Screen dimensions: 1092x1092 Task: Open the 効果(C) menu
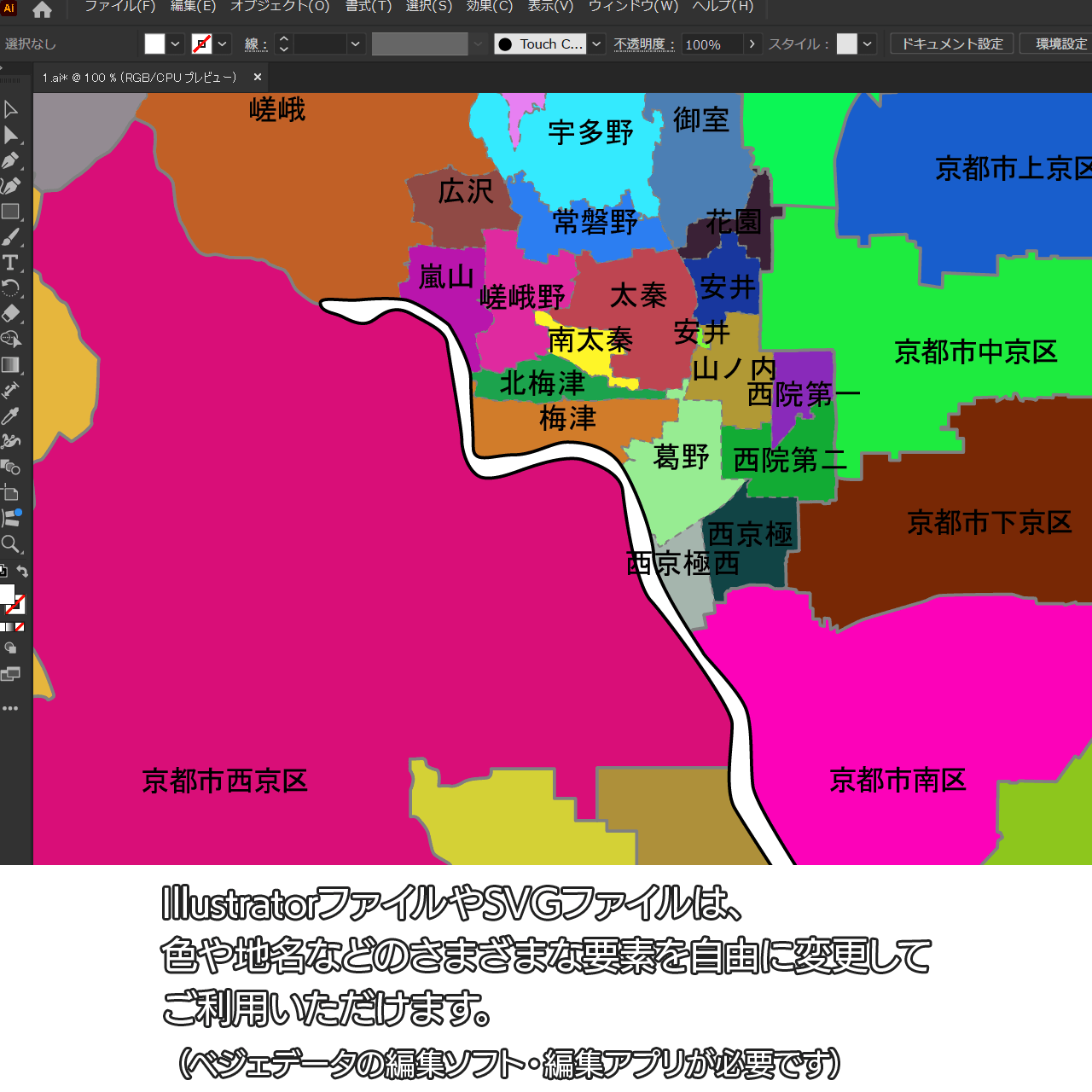pos(489,7)
